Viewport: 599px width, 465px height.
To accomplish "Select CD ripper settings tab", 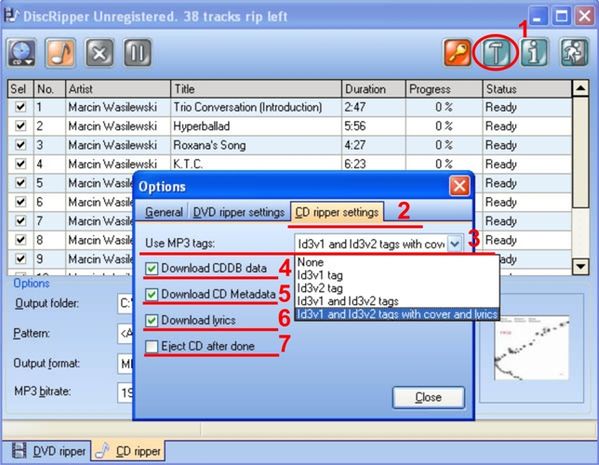I will pyautogui.click(x=337, y=212).
